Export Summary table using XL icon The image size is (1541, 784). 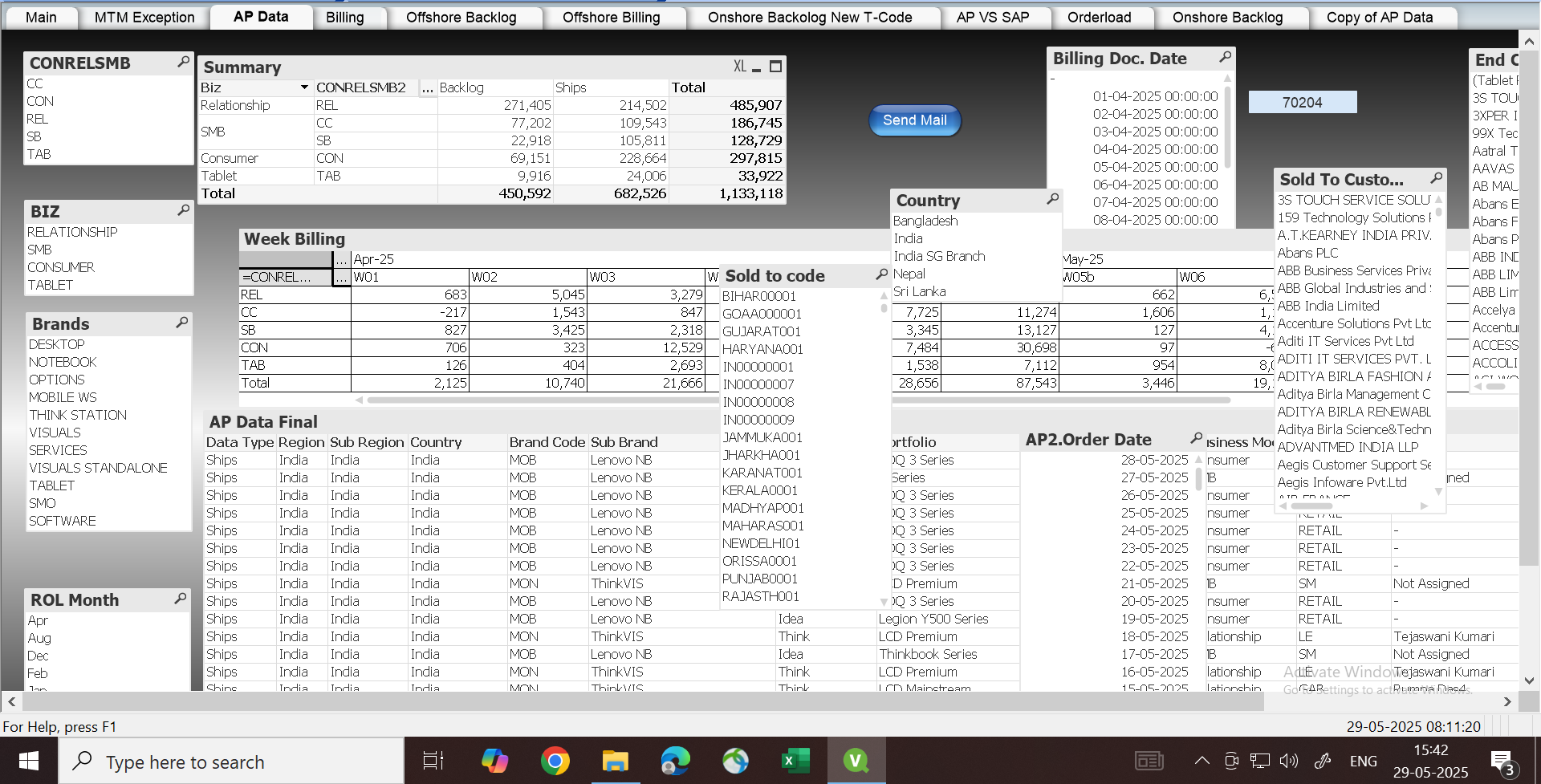click(739, 67)
